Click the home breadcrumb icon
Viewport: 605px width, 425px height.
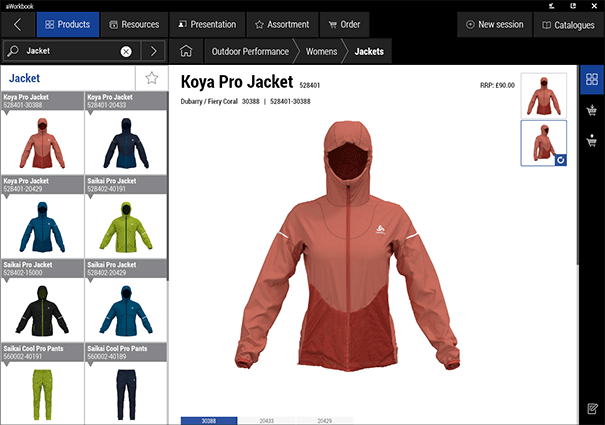coord(185,51)
